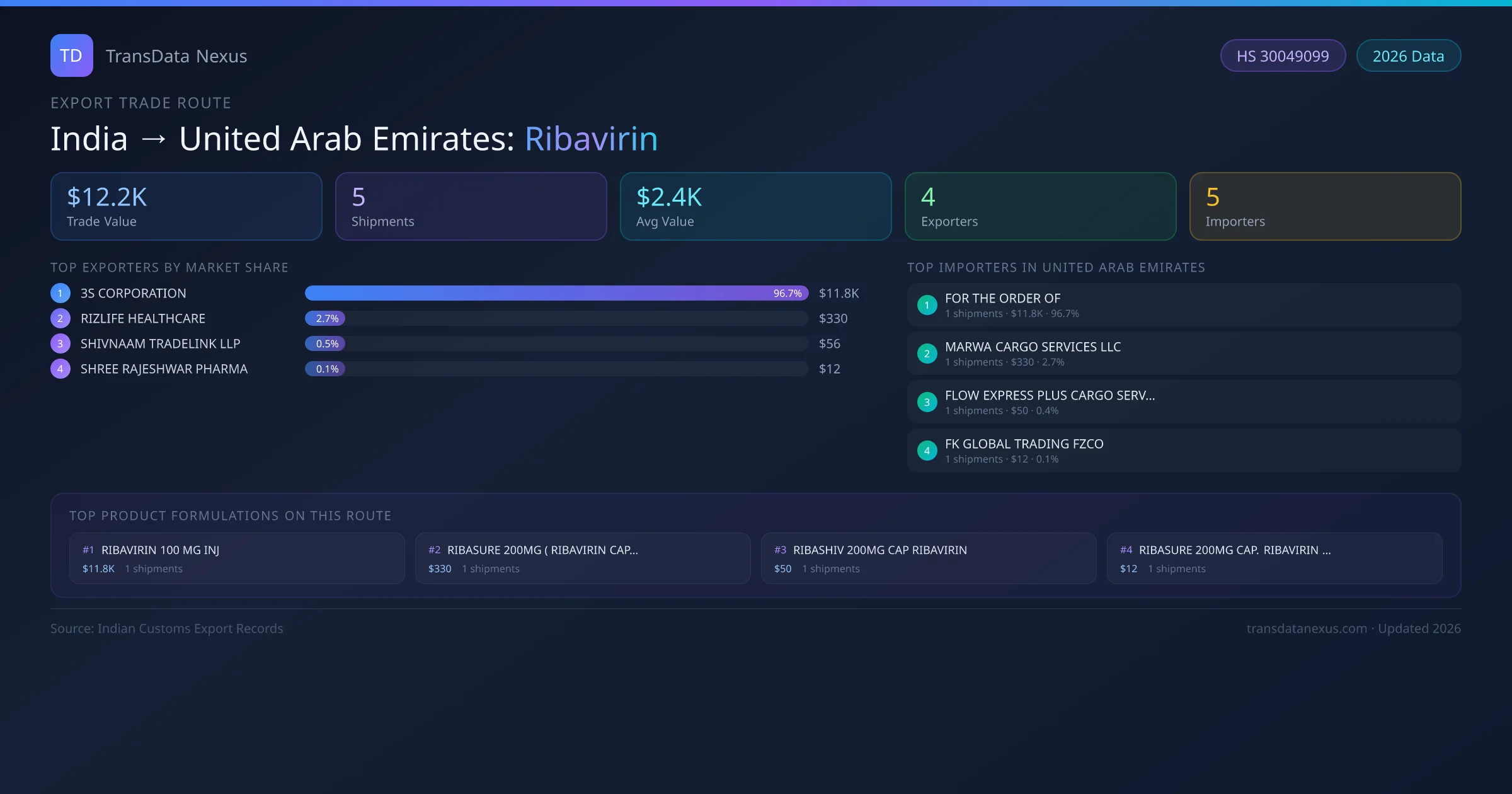Click green badge 1 beside FOR THE ORDER OF
This screenshot has height=794, width=1512.
coord(927,305)
